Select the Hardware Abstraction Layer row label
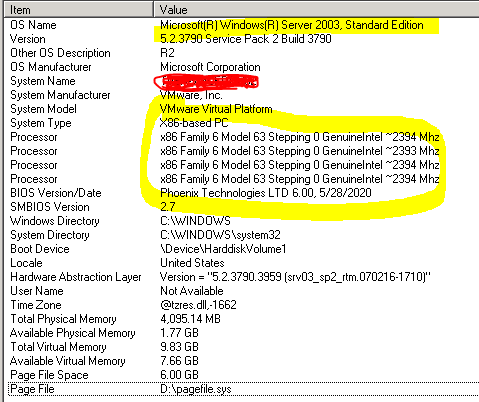The image size is (479, 402). [76, 277]
